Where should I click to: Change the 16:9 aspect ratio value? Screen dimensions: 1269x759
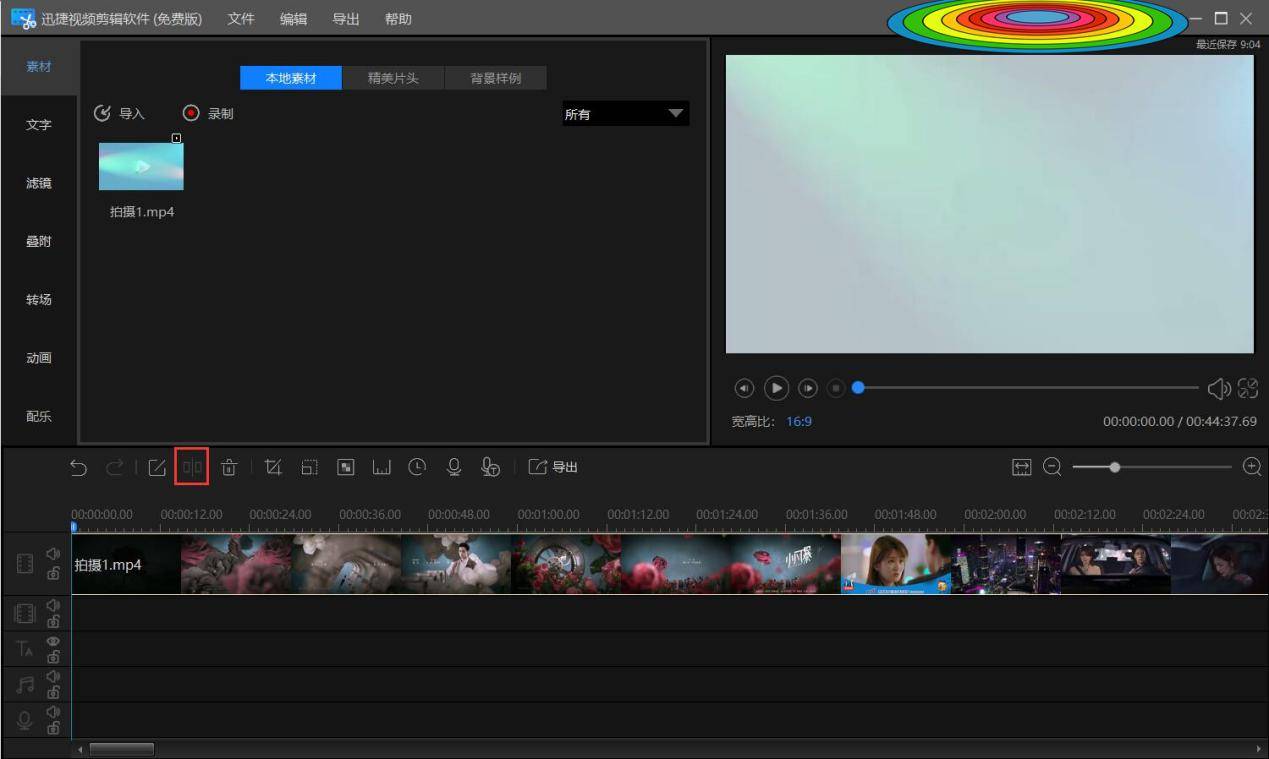tap(799, 421)
